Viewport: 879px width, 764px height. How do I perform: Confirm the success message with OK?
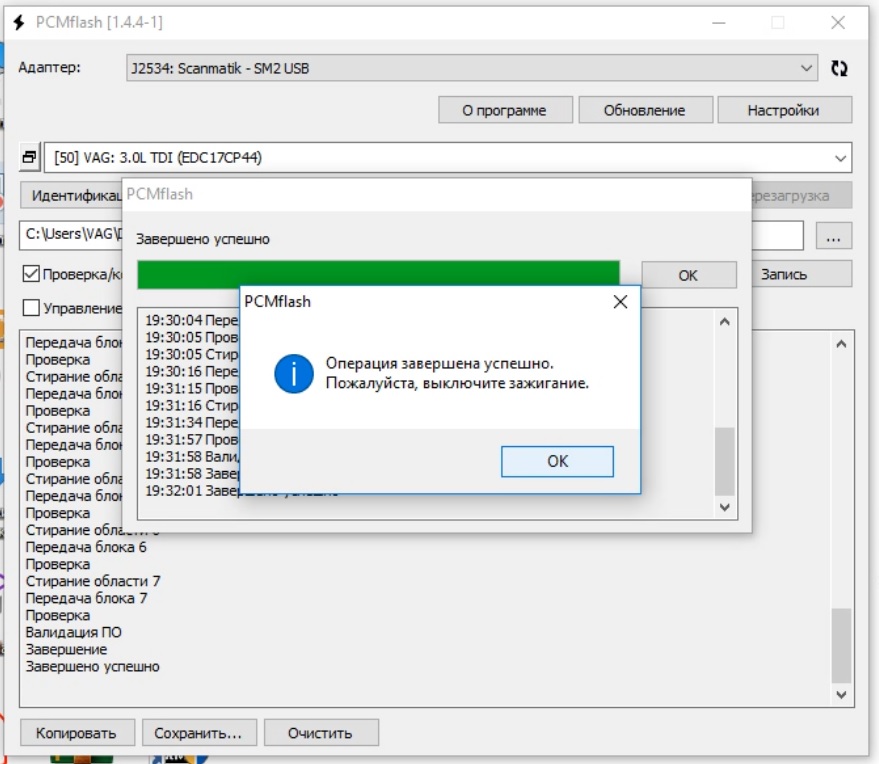(557, 461)
